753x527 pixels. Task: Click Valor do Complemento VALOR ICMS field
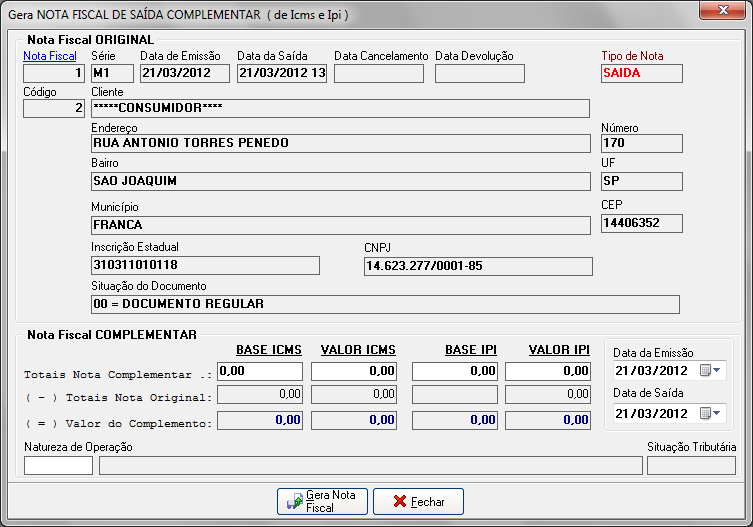point(354,420)
